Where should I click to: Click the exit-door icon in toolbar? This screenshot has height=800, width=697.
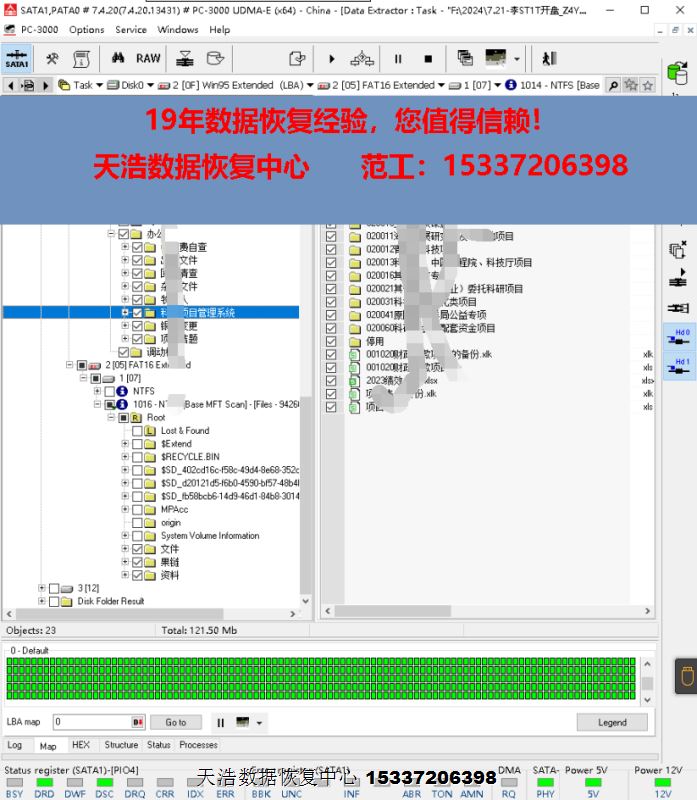pyautogui.click(x=549, y=58)
